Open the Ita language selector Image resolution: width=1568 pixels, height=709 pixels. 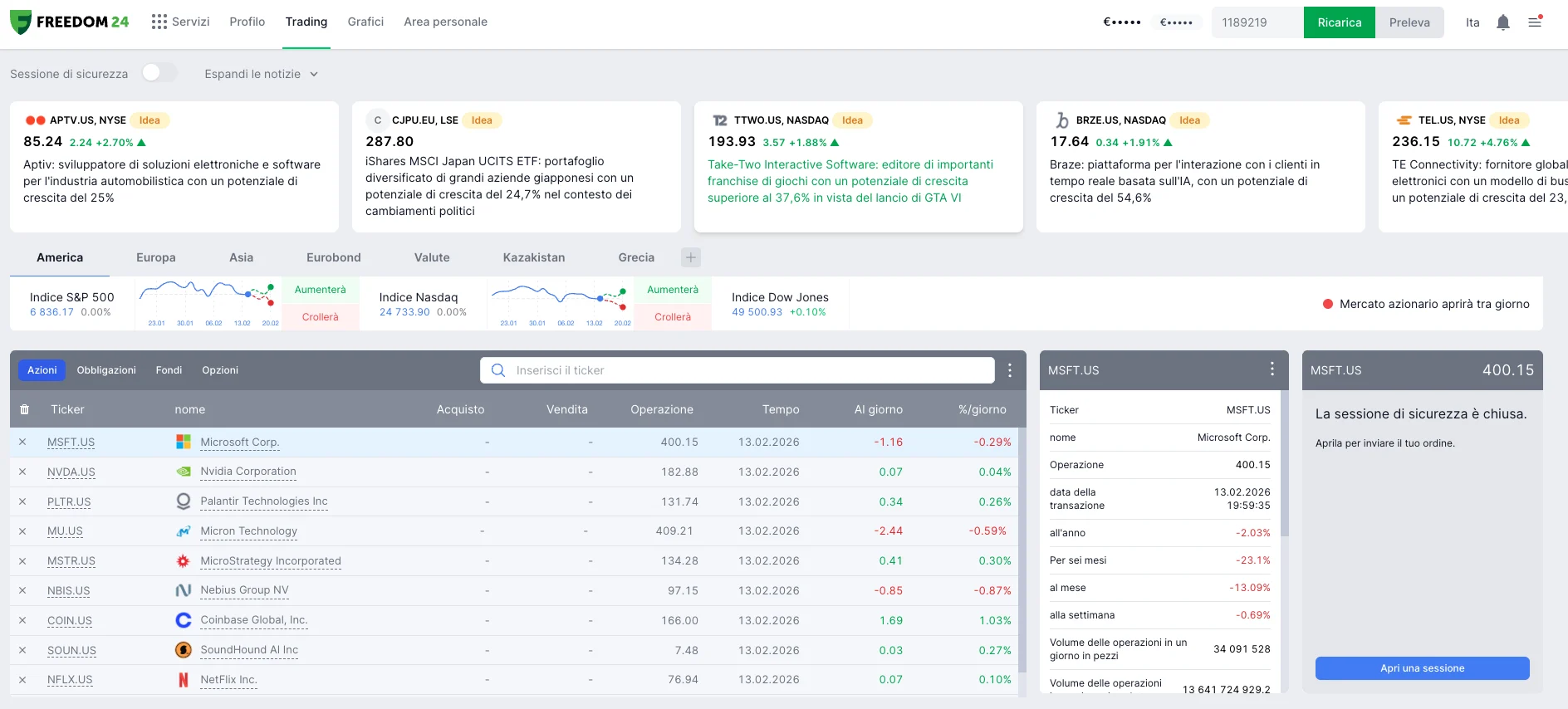1472,22
